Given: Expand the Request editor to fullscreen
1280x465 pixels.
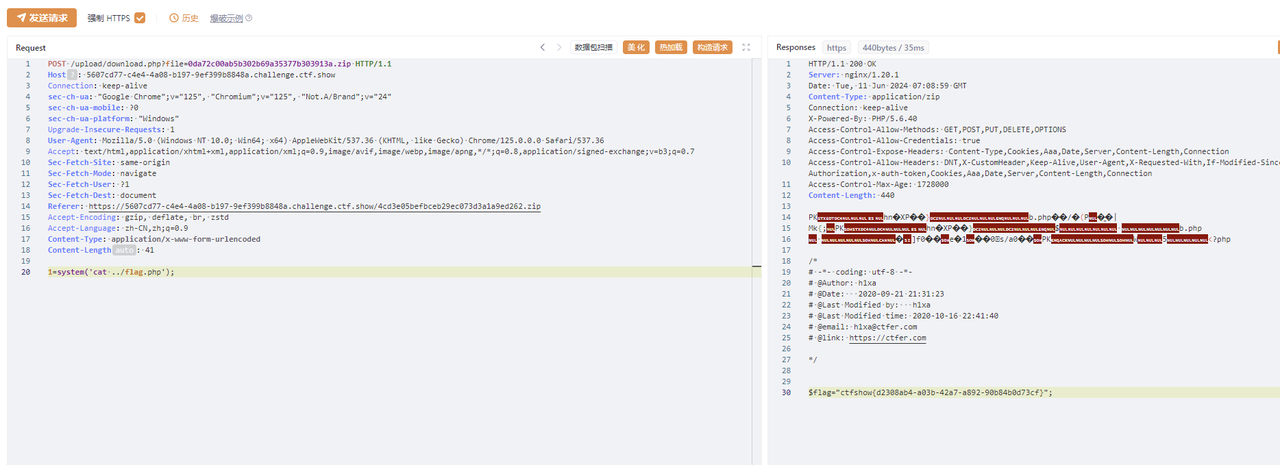Looking at the screenshot, I should [746, 47].
